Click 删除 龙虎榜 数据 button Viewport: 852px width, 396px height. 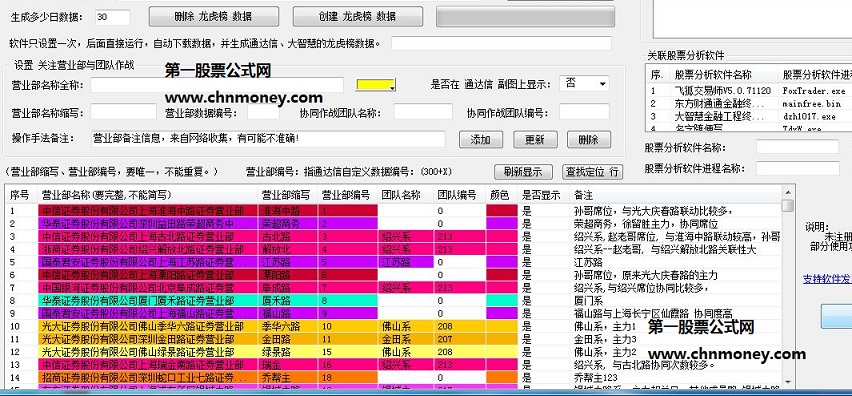click(x=214, y=16)
